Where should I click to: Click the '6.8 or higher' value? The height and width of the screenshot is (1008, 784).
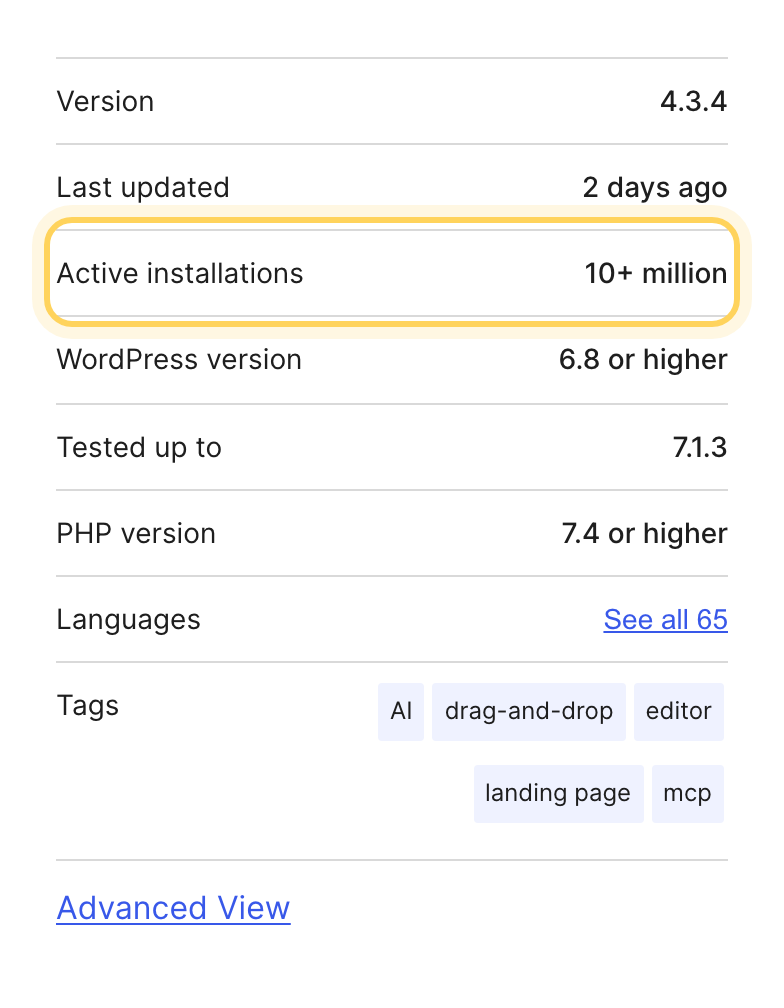point(643,360)
